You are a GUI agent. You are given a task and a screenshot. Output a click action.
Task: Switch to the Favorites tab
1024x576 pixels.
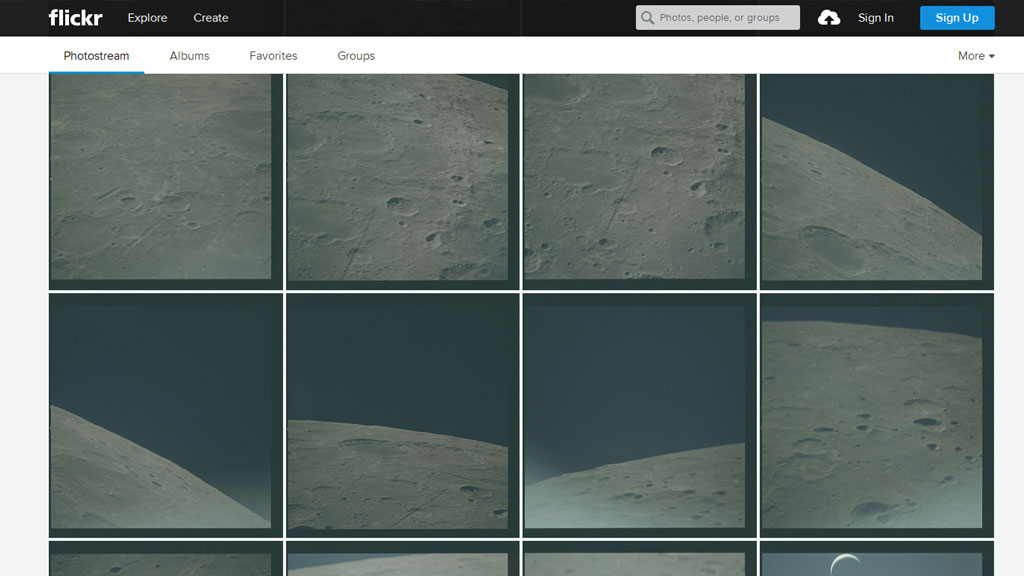point(273,56)
